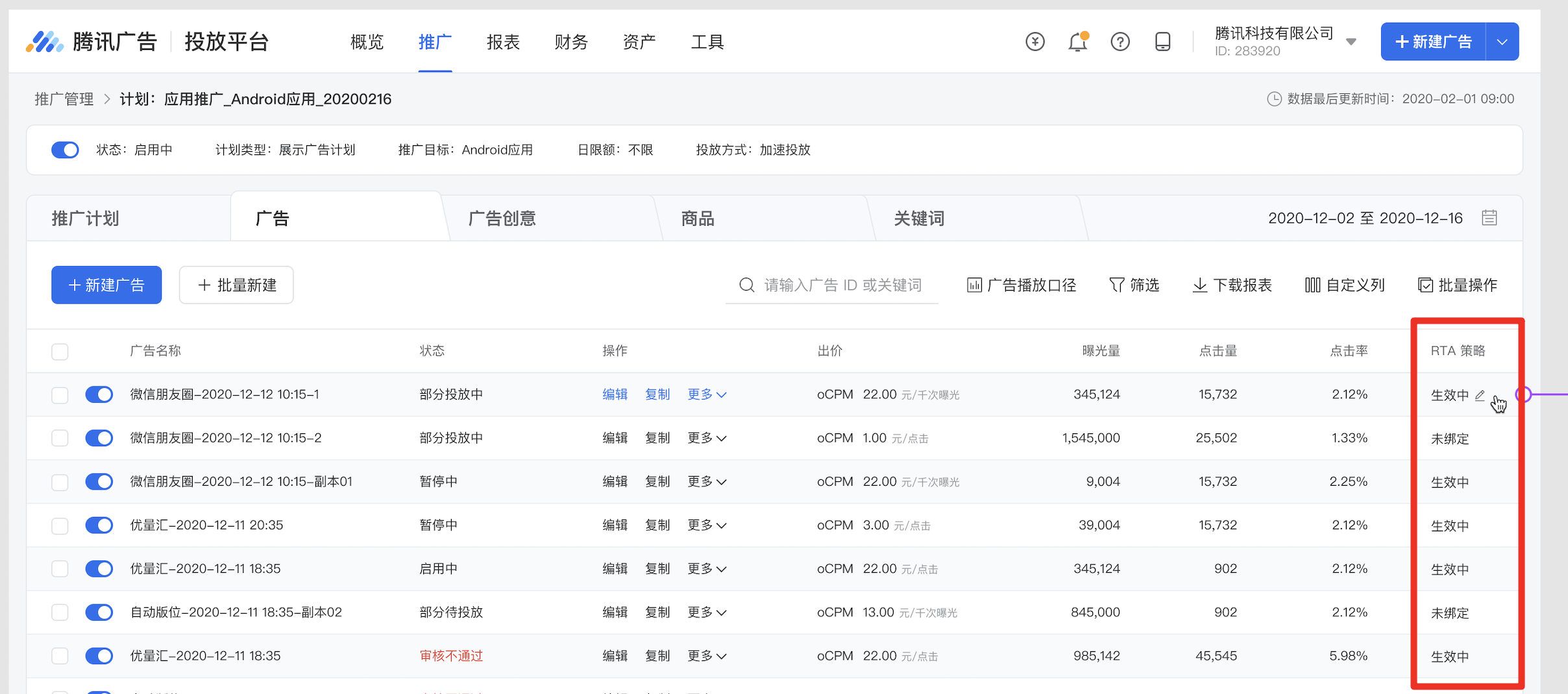This screenshot has width=1568, height=694.
Task: Open the calendar icon beside the date range
Action: click(x=1490, y=217)
